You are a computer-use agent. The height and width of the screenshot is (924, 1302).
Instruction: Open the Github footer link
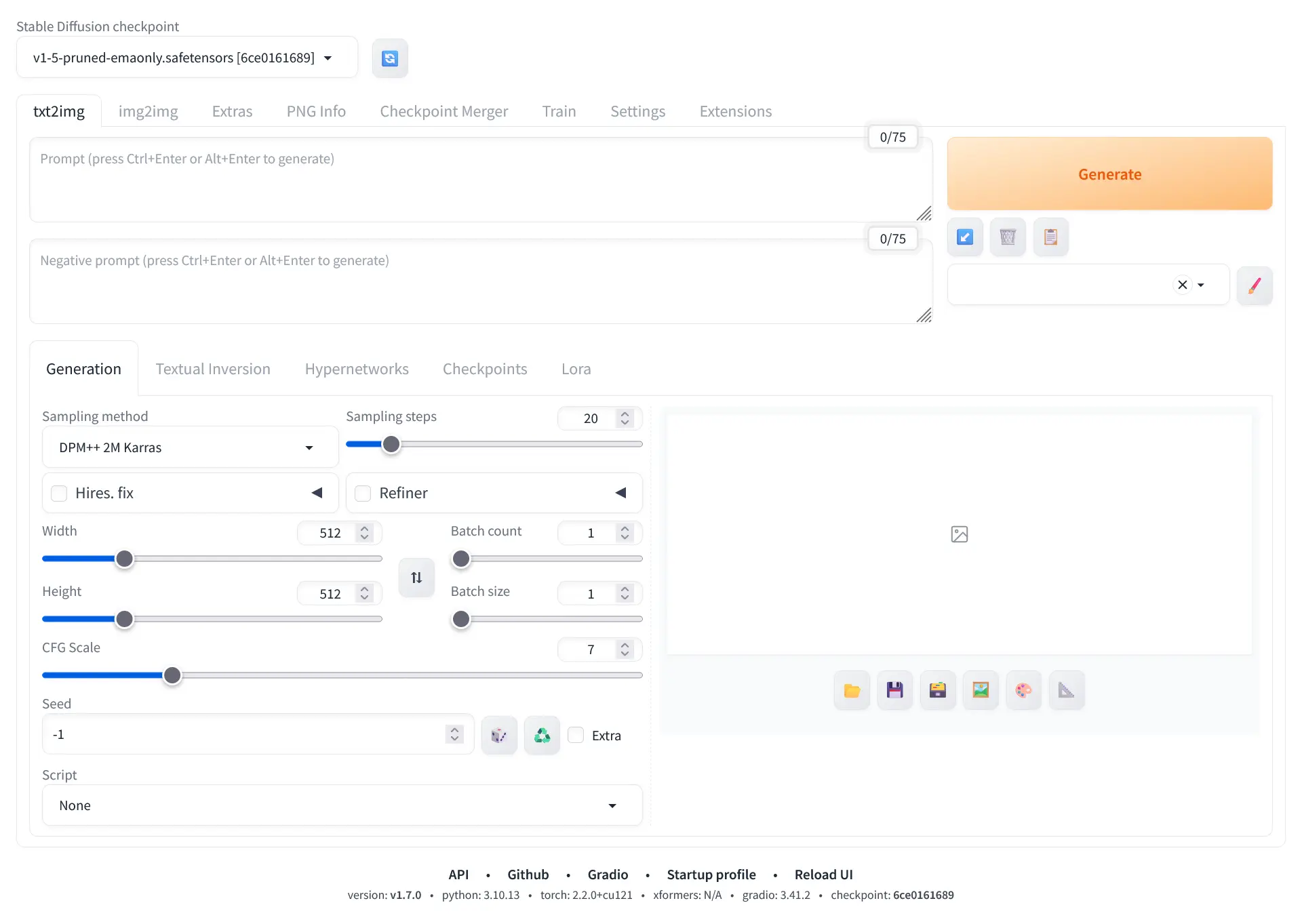tap(528, 875)
